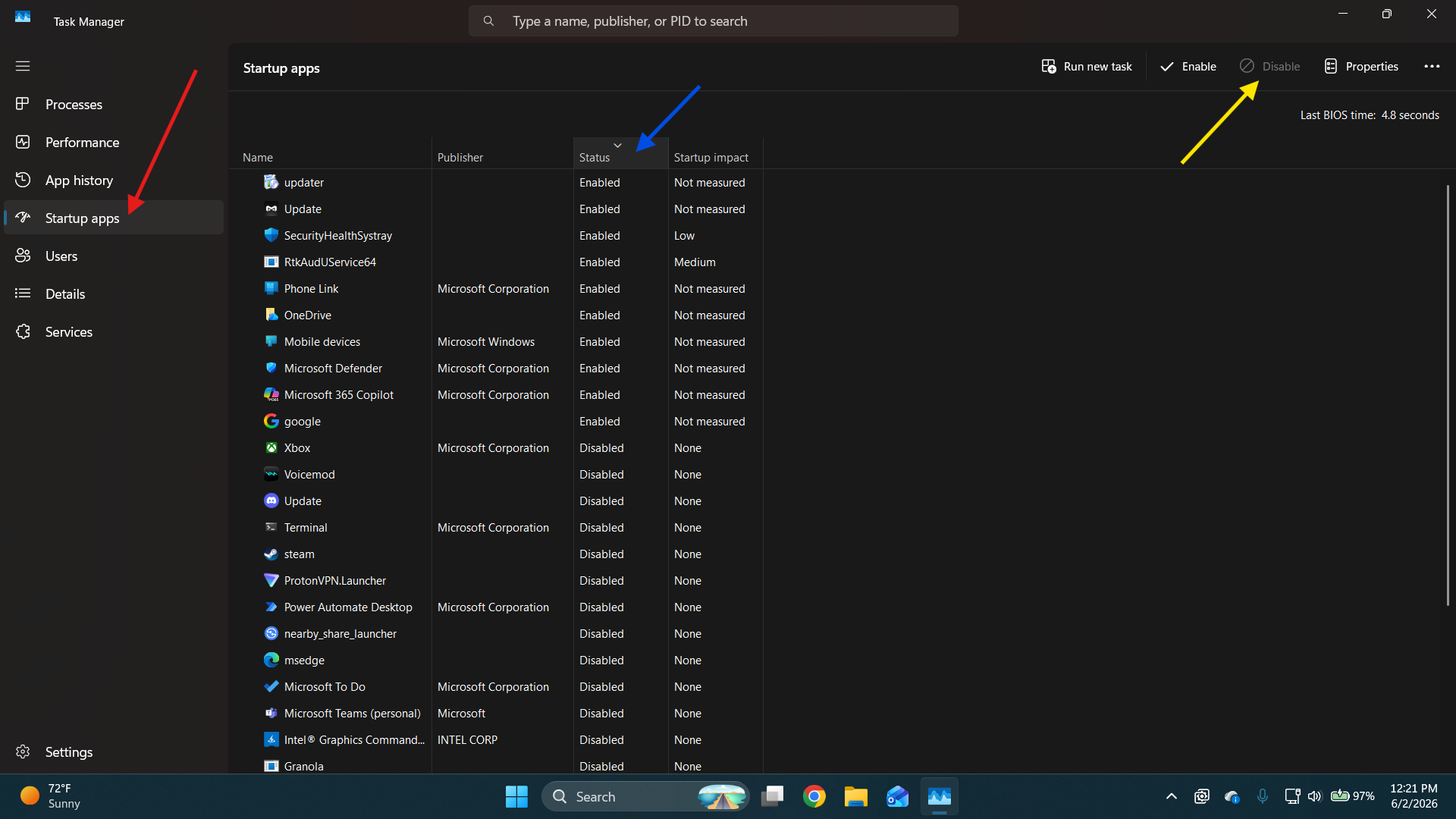This screenshot has height=819, width=1456.
Task: Click the battery 97% indicator
Action: click(x=1353, y=795)
